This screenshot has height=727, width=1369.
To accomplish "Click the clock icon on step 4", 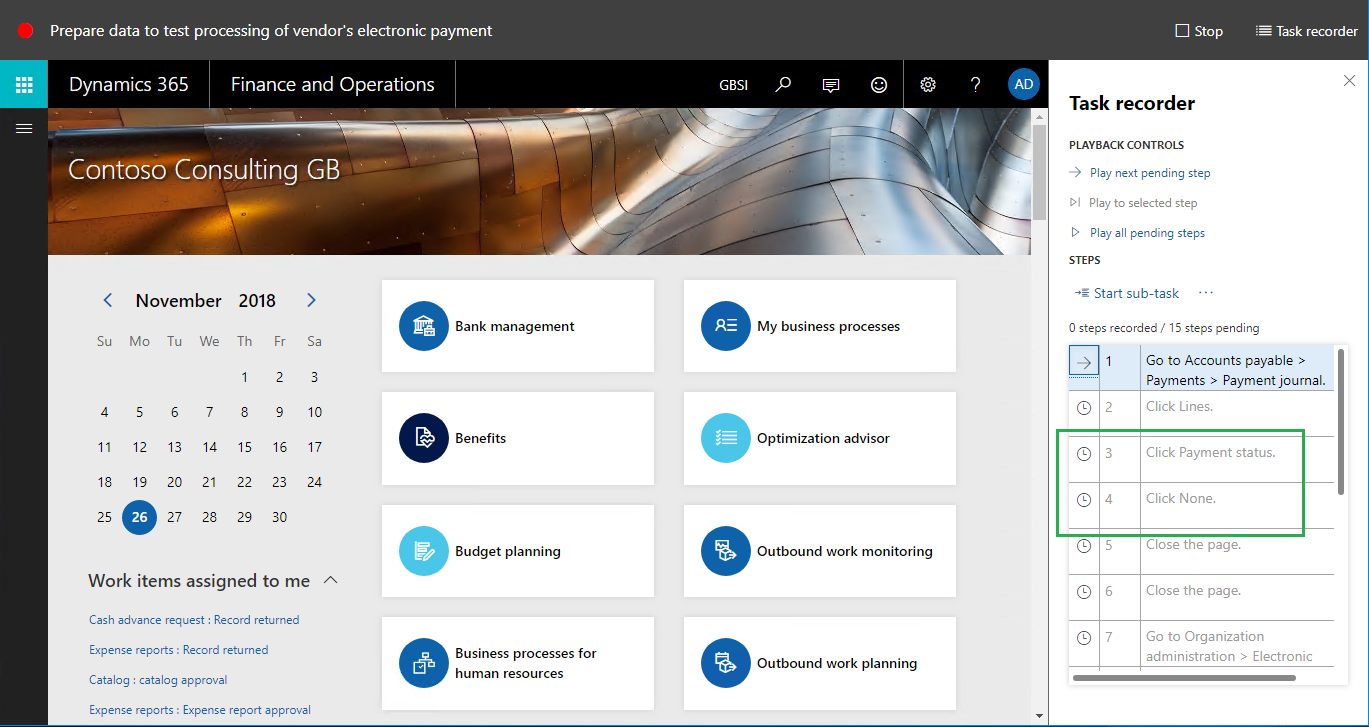I will [x=1084, y=499].
